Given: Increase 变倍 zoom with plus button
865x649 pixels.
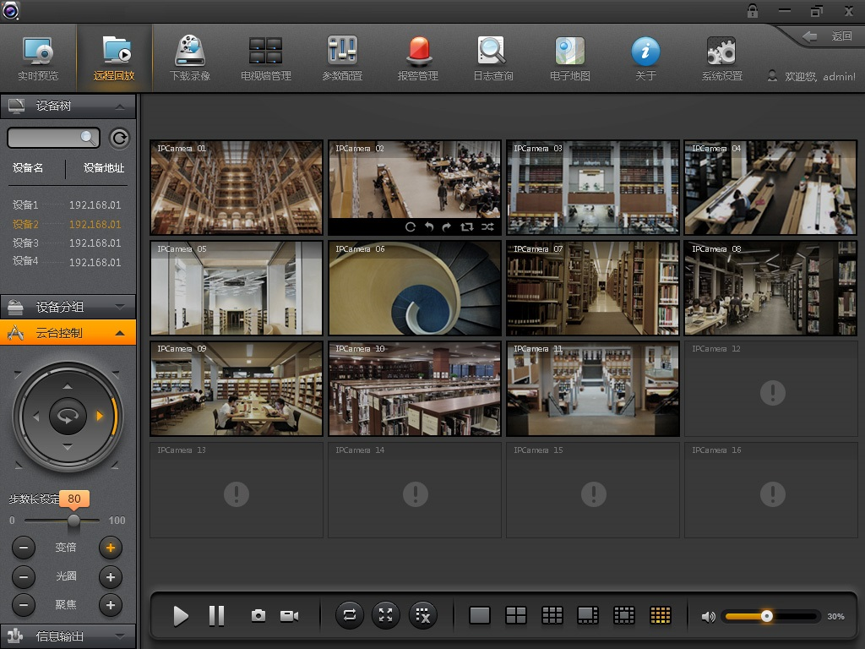Looking at the screenshot, I should (x=110, y=547).
